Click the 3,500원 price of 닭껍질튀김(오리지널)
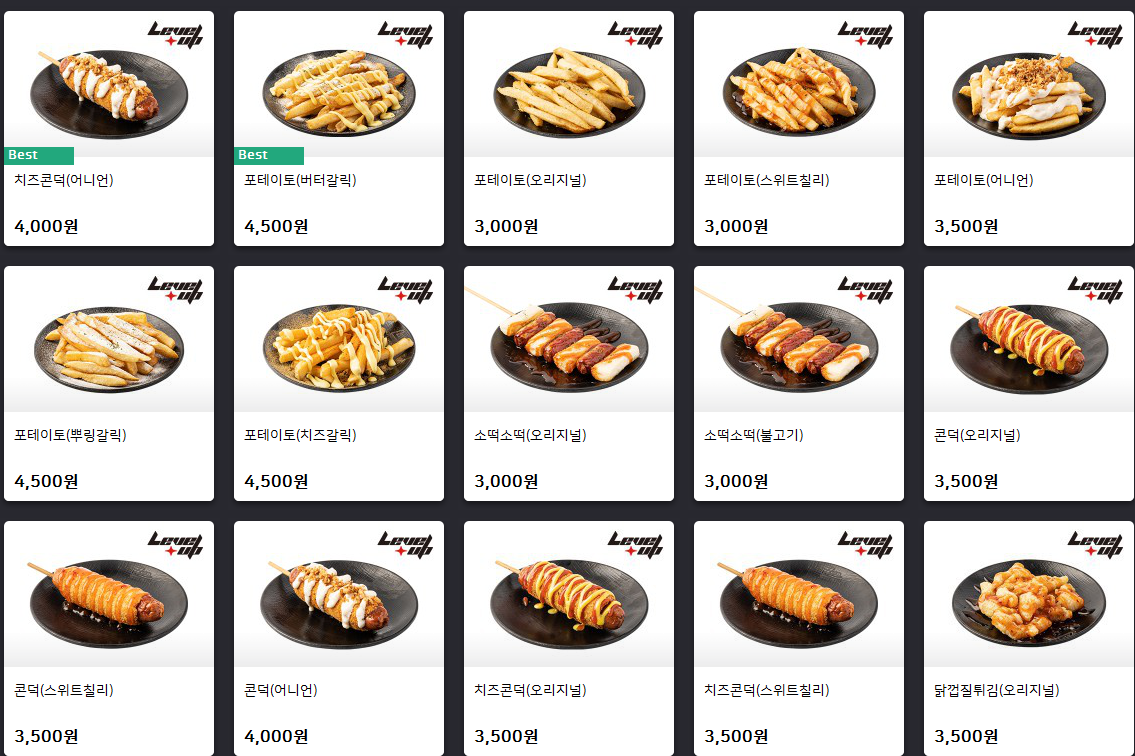 point(966,736)
